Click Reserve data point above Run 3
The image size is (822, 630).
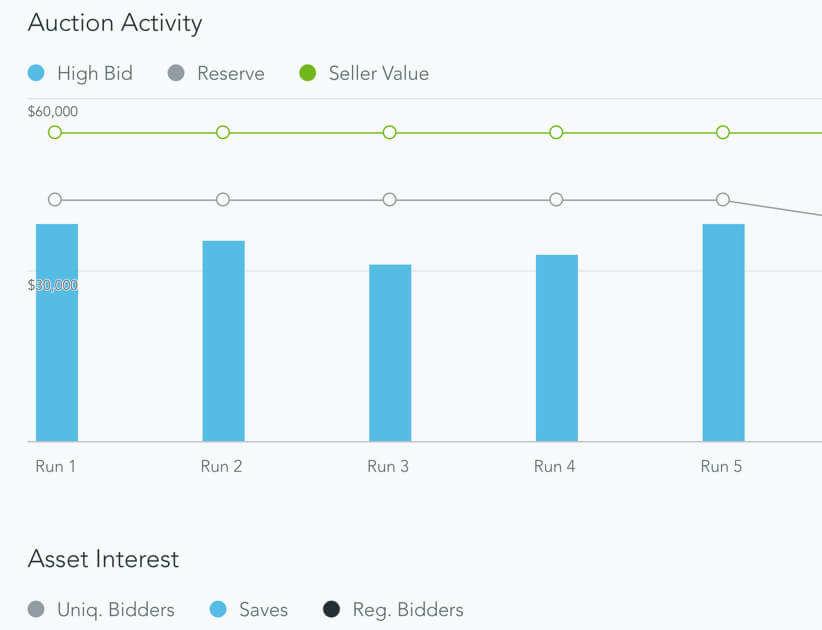390,200
